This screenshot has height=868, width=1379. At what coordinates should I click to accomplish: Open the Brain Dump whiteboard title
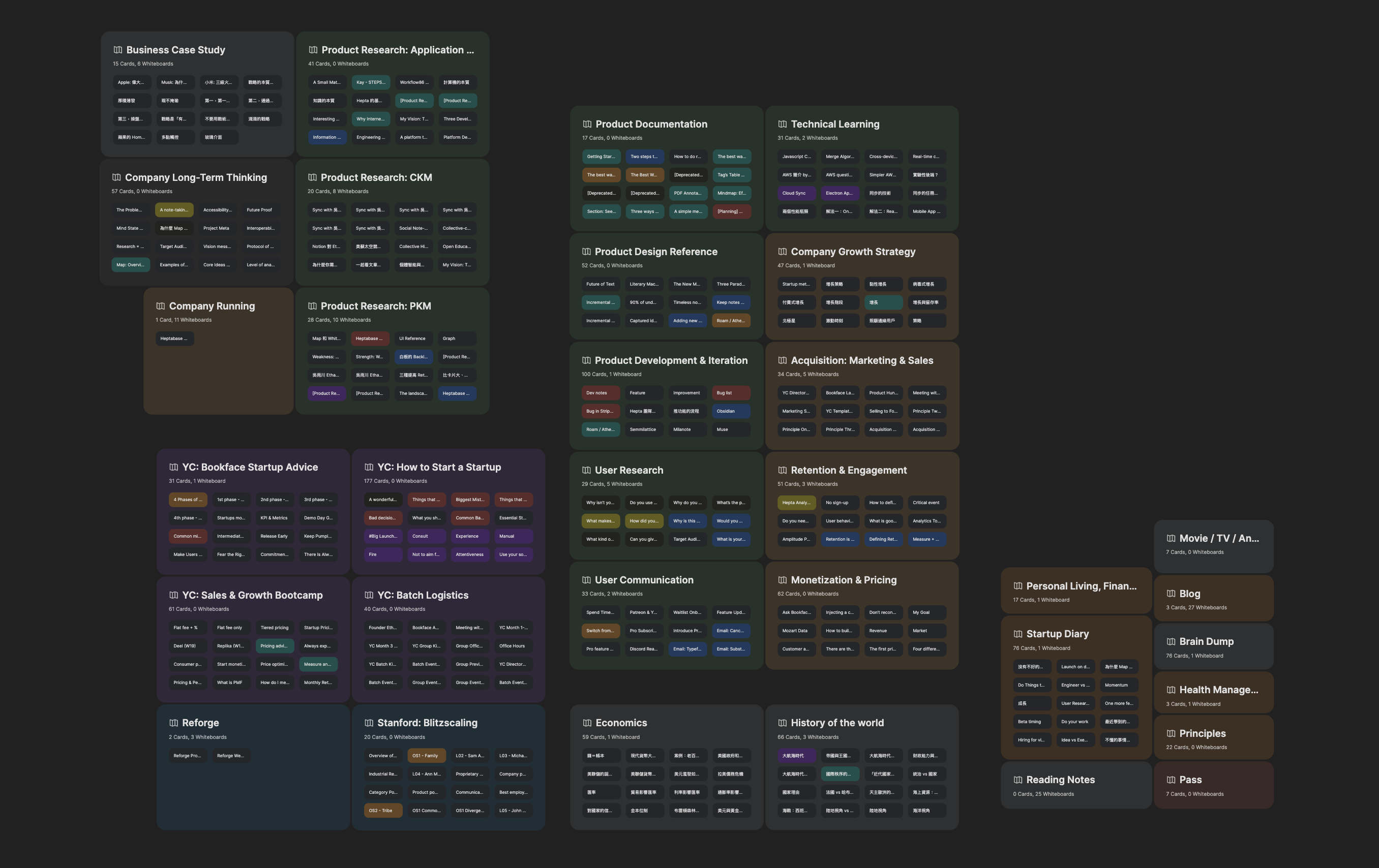(1206, 641)
